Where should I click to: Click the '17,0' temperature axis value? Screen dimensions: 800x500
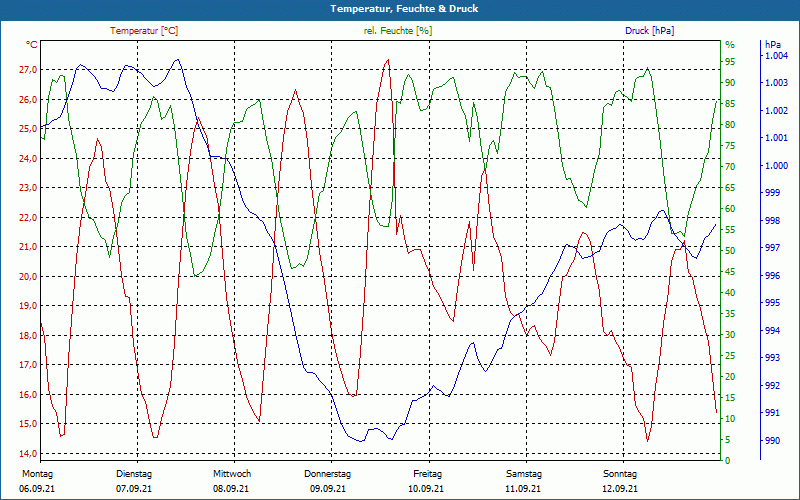tap(28, 365)
